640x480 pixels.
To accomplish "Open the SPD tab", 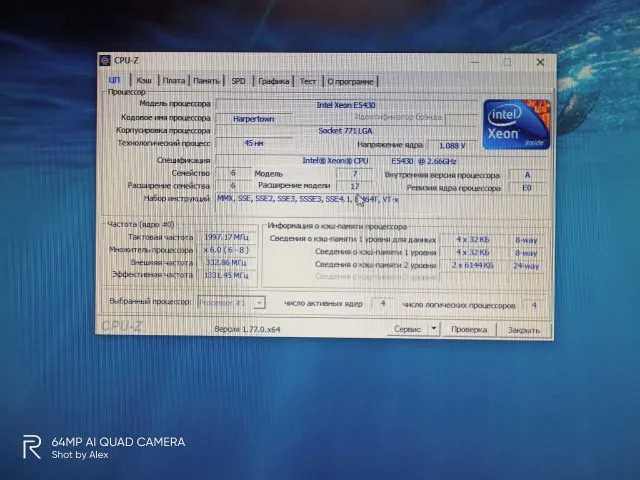I will (x=238, y=81).
